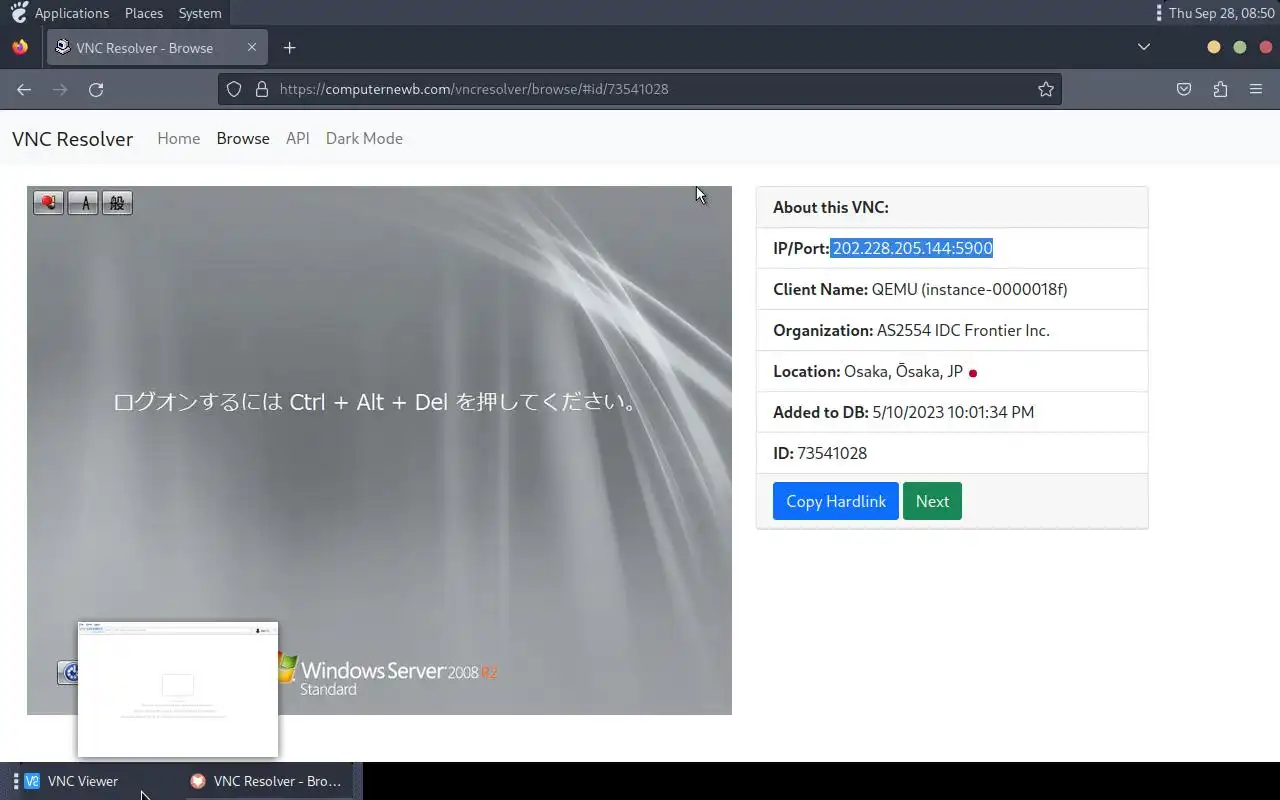This screenshot has width=1280, height=800.
Task: Click the top panel dots next to the clock
Action: (x=1159, y=13)
